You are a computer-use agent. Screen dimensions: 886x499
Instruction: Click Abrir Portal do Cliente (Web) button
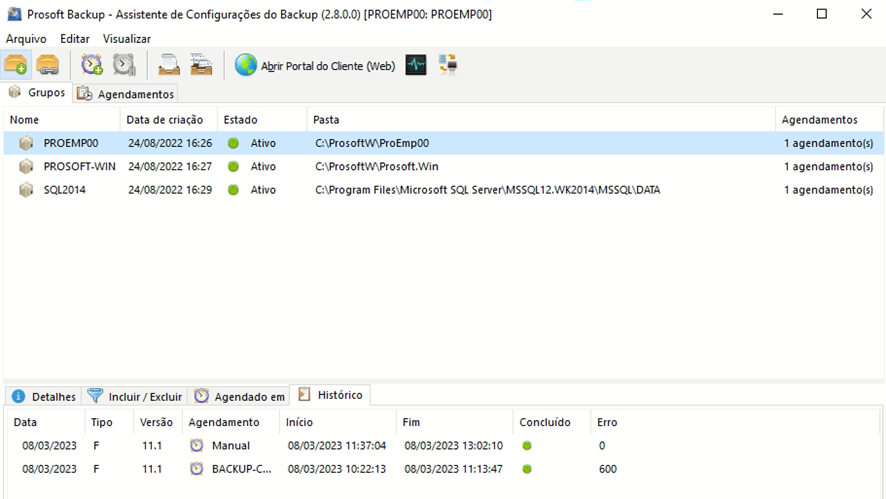coord(315,66)
